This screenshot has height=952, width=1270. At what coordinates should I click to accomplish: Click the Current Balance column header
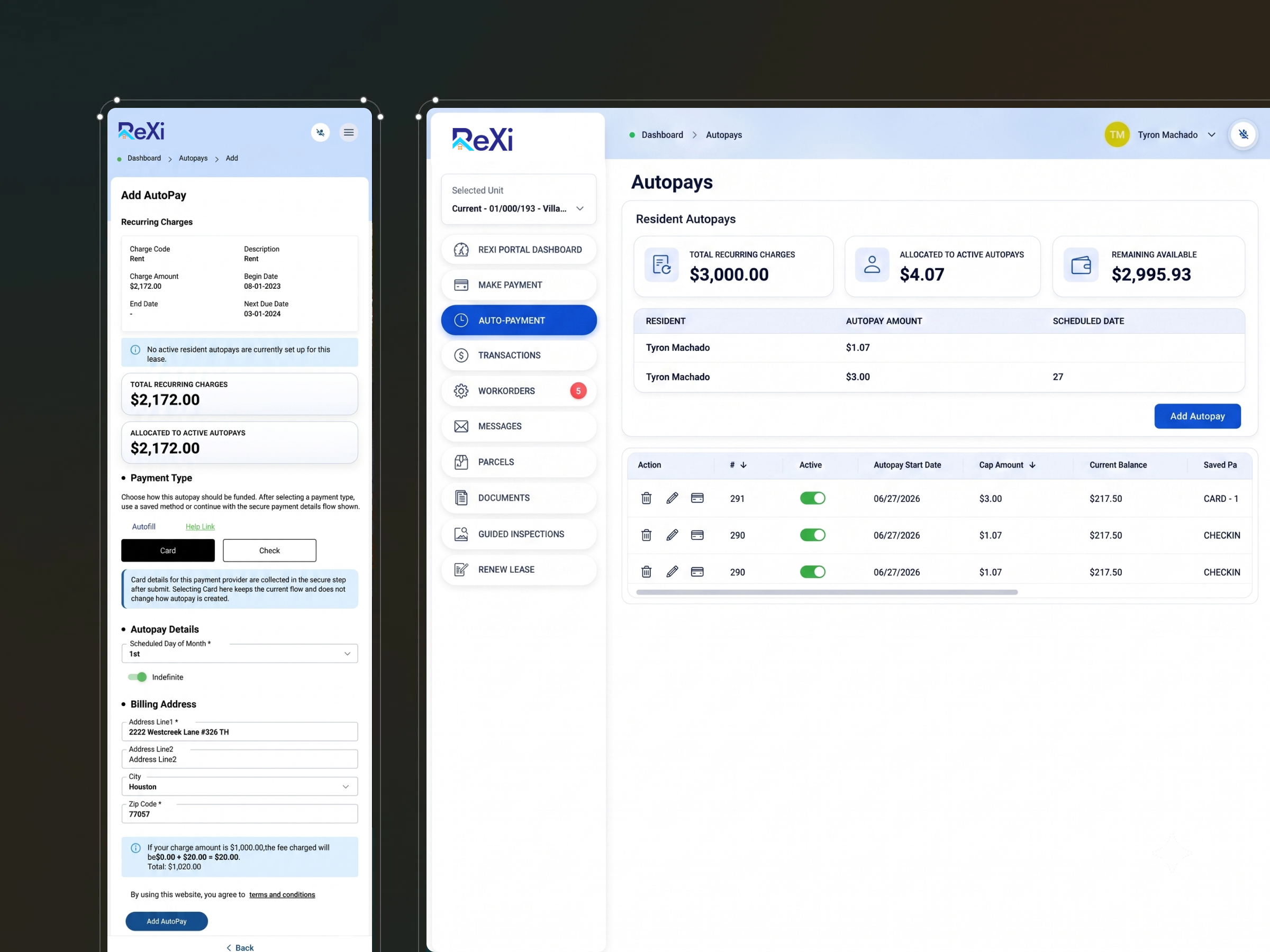coord(1118,465)
